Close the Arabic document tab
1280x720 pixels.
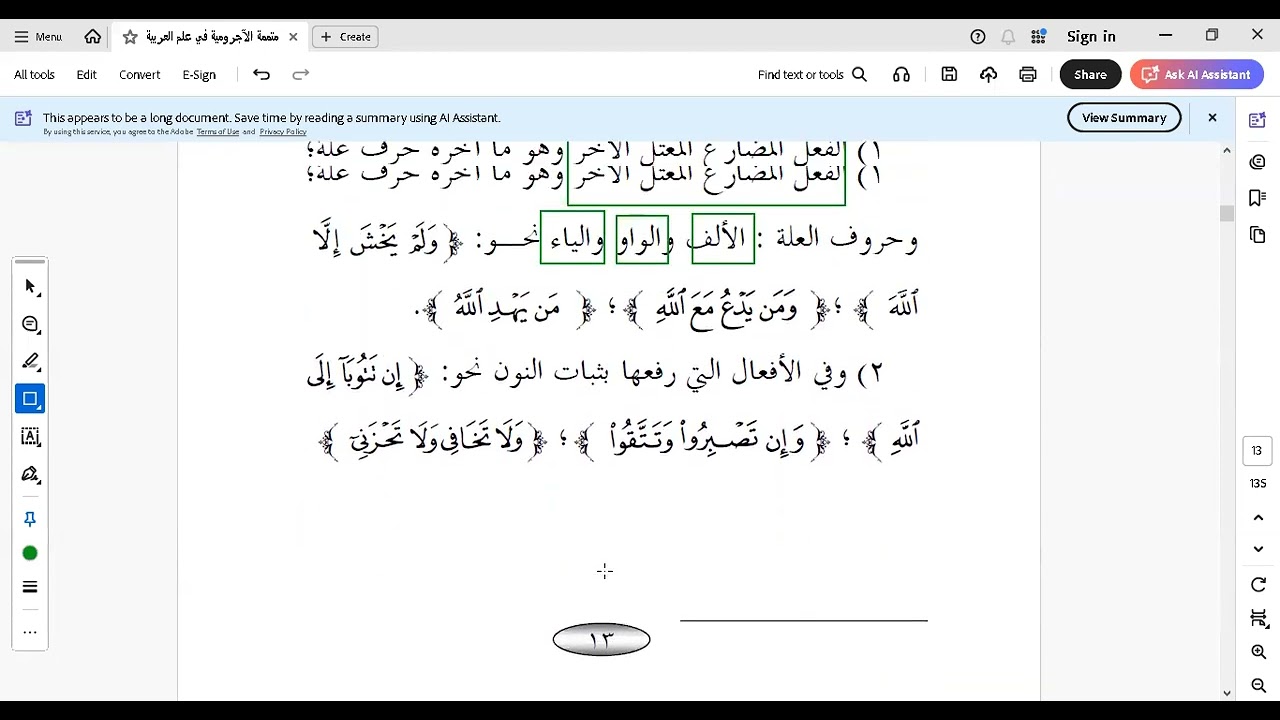point(293,37)
